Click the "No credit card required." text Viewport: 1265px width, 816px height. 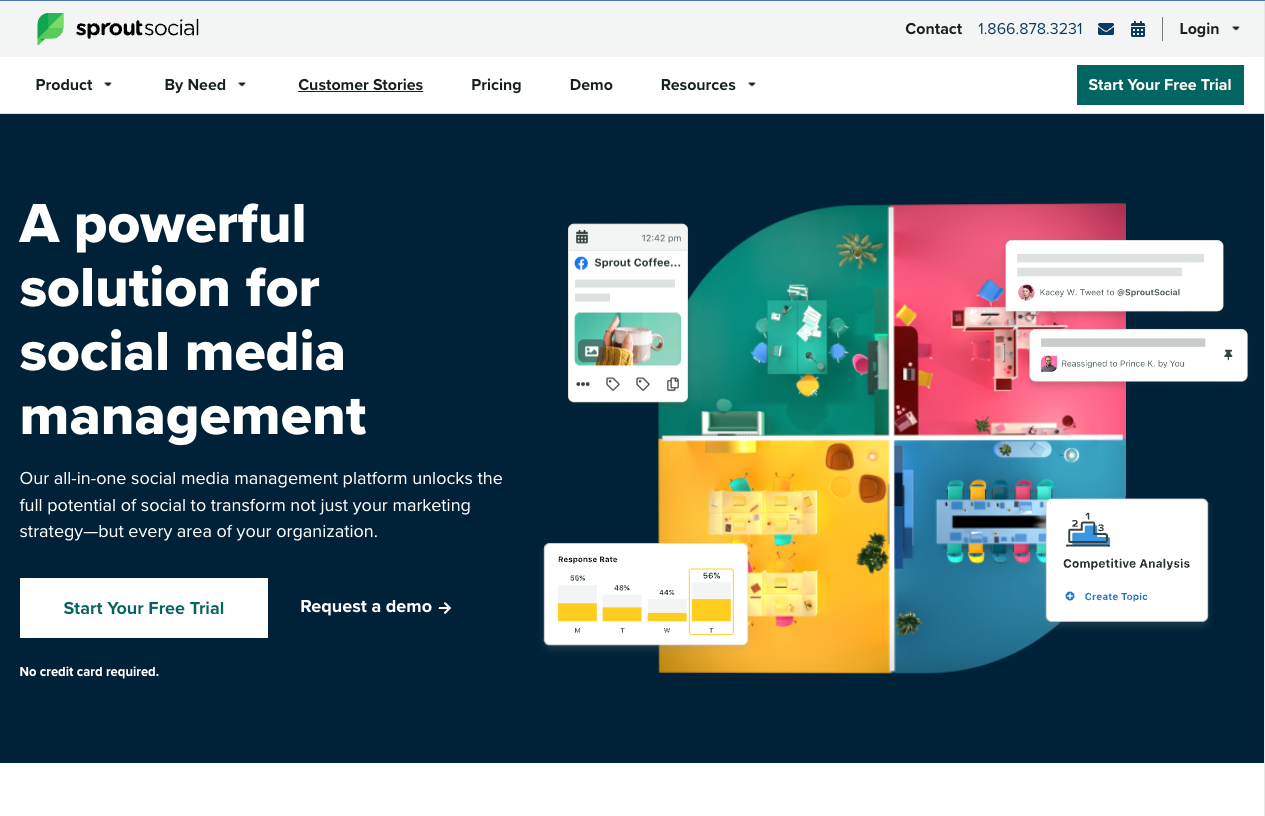pyautogui.click(x=89, y=672)
